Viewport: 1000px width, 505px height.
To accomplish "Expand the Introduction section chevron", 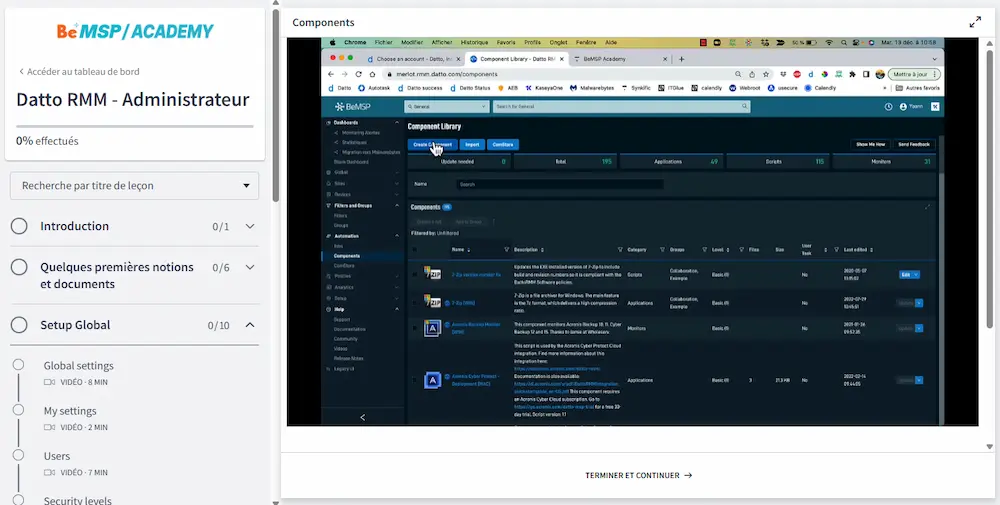I will pyautogui.click(x=250, y=227).
